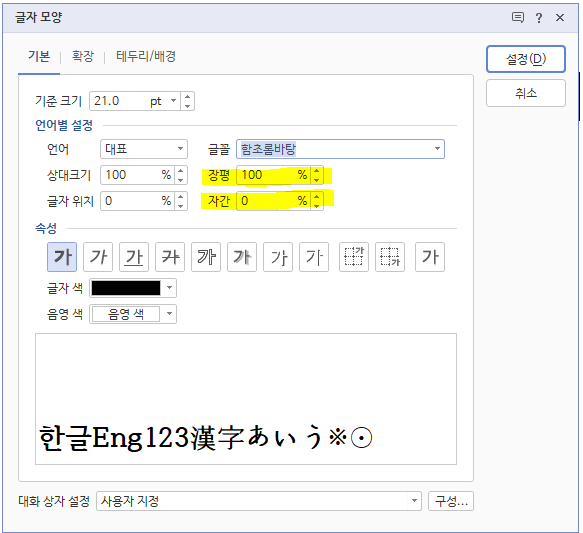Click the 취소 button

526,93
